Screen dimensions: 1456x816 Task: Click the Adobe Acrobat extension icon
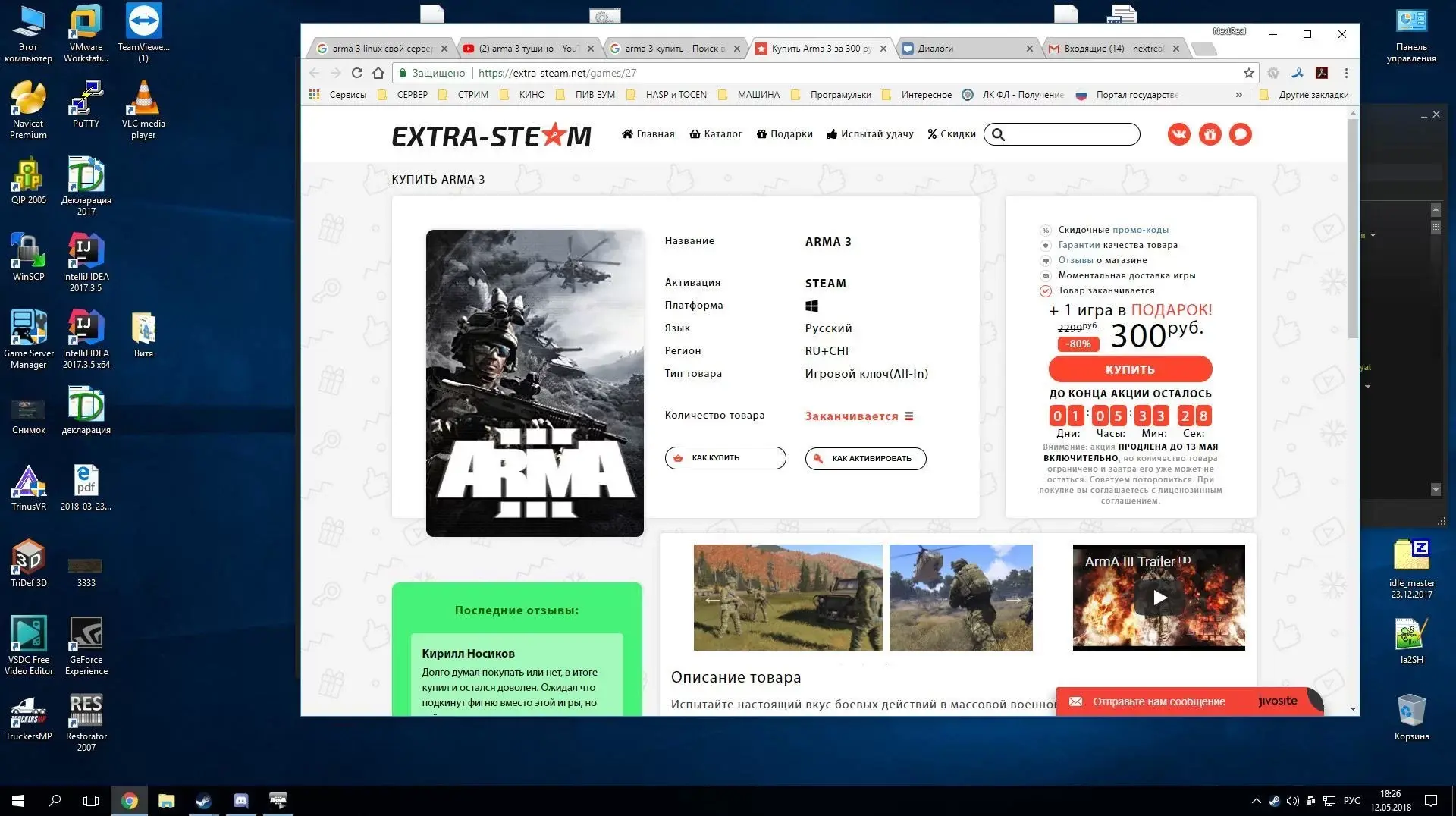click(1321, 73)
